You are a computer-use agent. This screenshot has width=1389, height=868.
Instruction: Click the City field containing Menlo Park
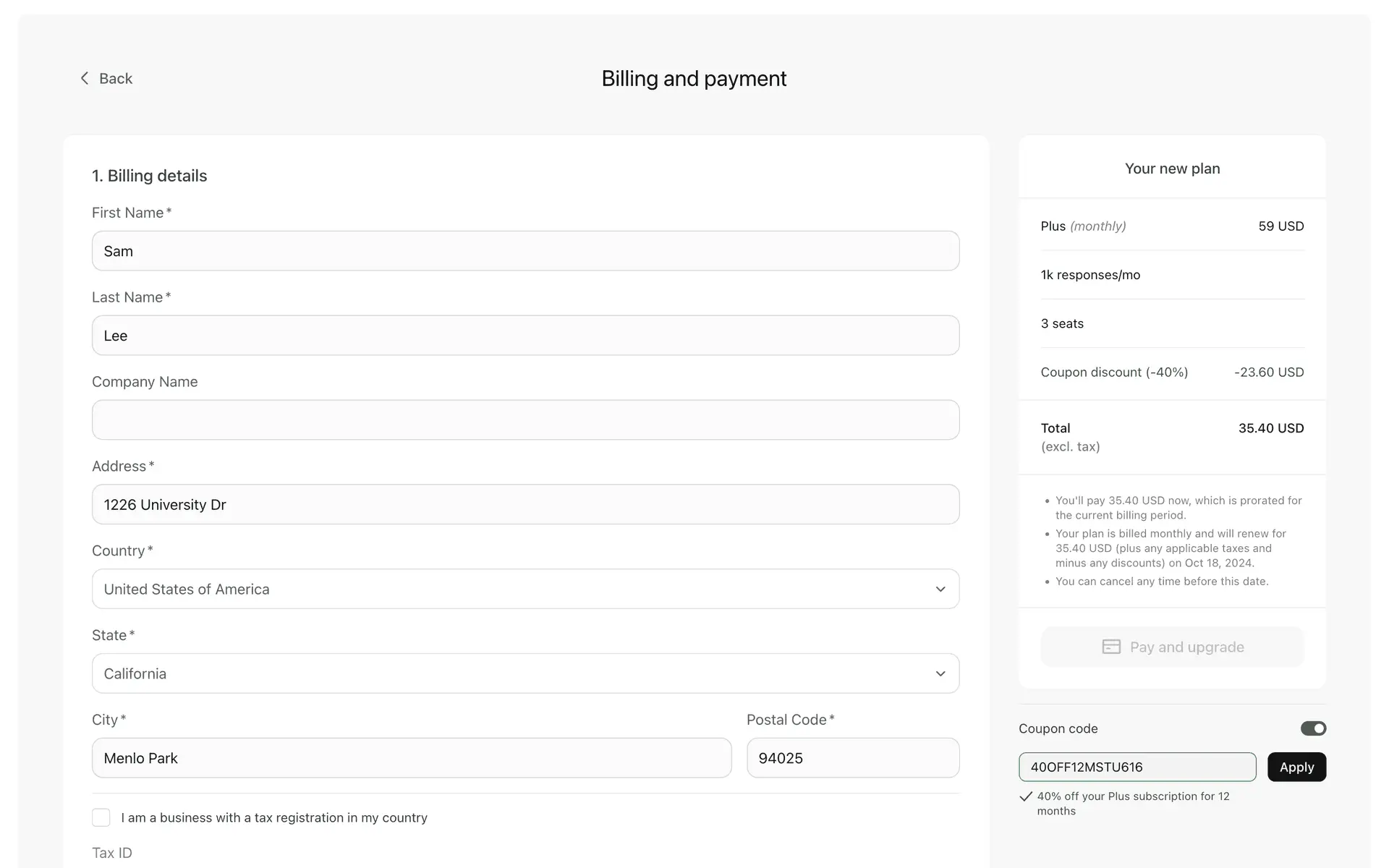click(411, 758)
